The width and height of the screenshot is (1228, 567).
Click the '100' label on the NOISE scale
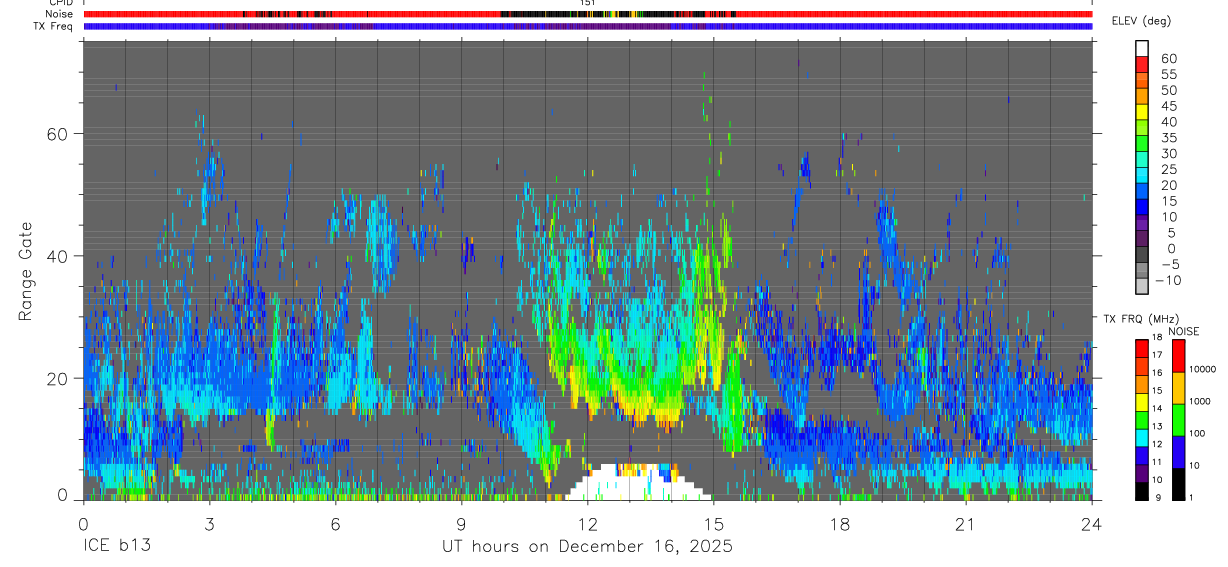point(1197,433)
